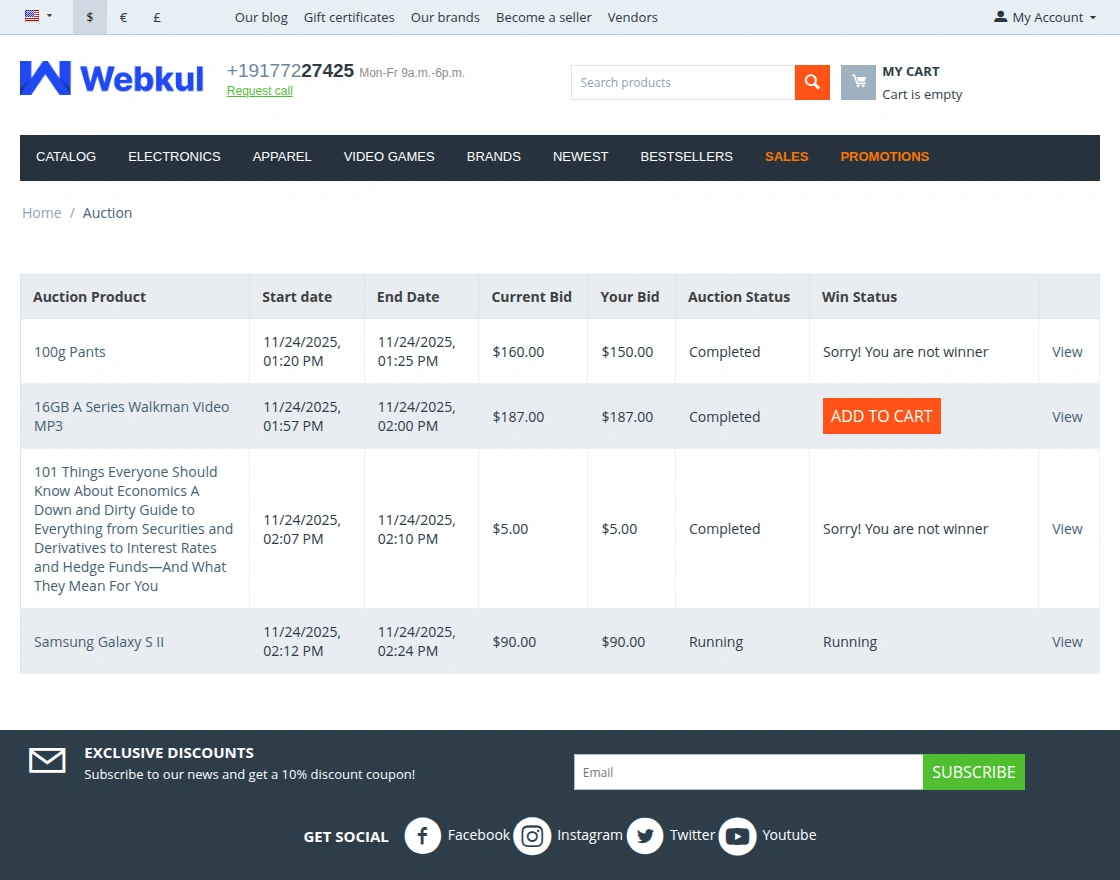Viewport: 1120px width, 880px height.
Task: Add the Walkman MP3 auction win to cart
Action: tap(881, 414)
